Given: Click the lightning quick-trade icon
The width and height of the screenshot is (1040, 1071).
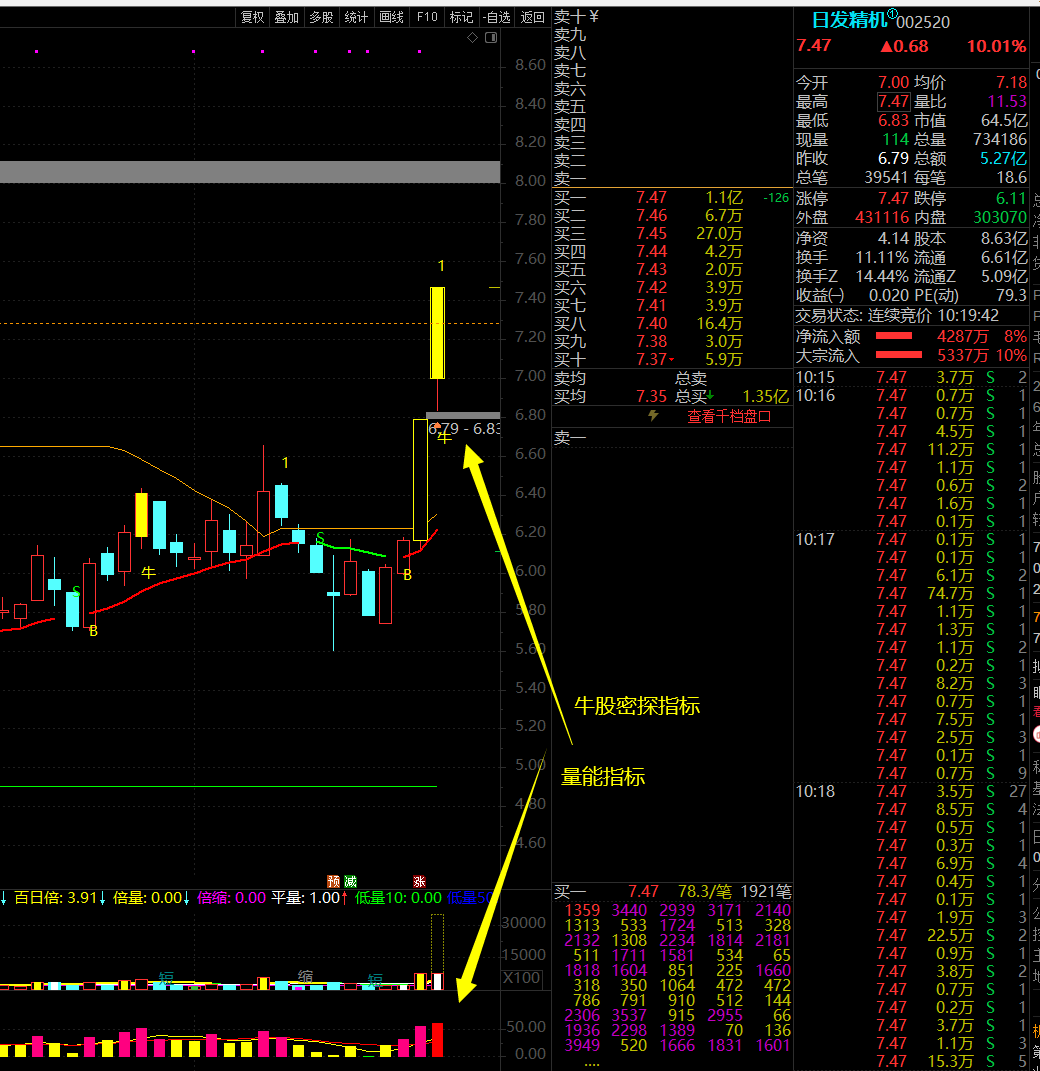Looking at the screenshot, I should click(653, 415).
